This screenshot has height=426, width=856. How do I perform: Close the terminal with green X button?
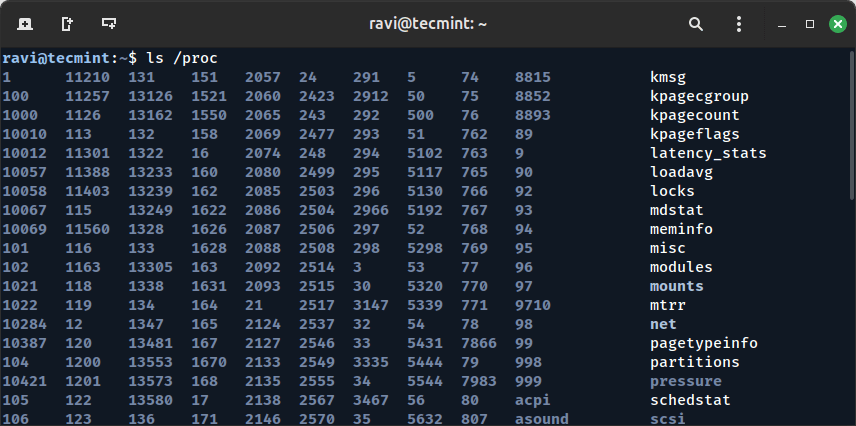tap(838, 24)
